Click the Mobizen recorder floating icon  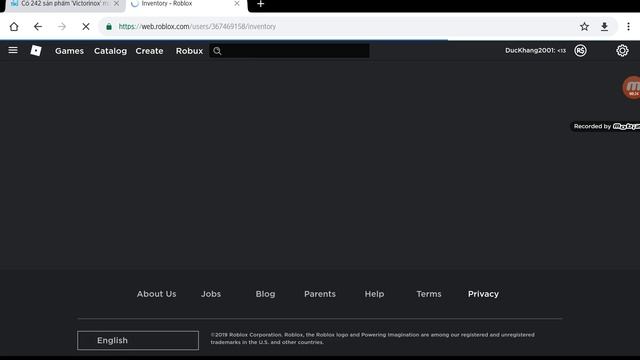coord(631,87)
